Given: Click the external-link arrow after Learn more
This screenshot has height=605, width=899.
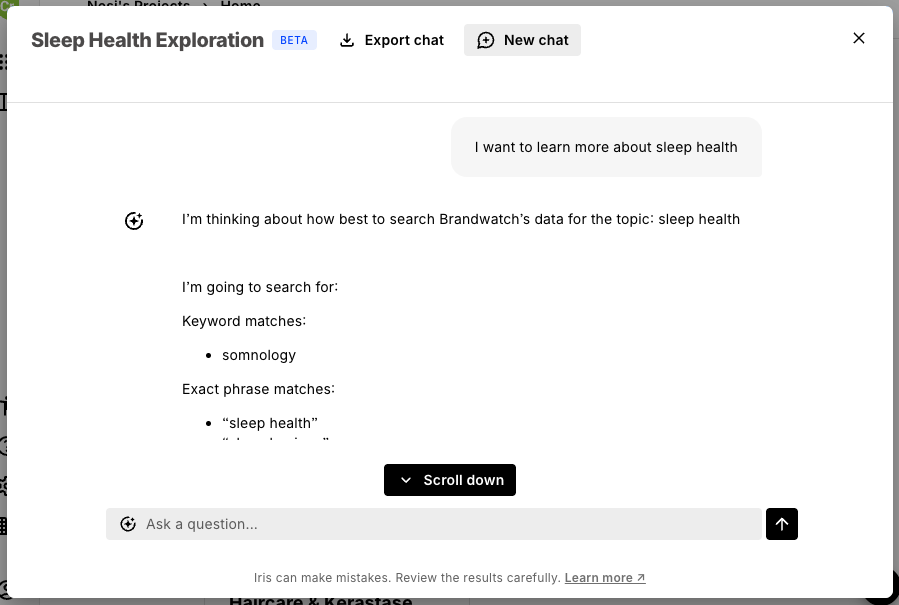Looking at the screenshot, I should pyautogui.click(x=641, y=577).
